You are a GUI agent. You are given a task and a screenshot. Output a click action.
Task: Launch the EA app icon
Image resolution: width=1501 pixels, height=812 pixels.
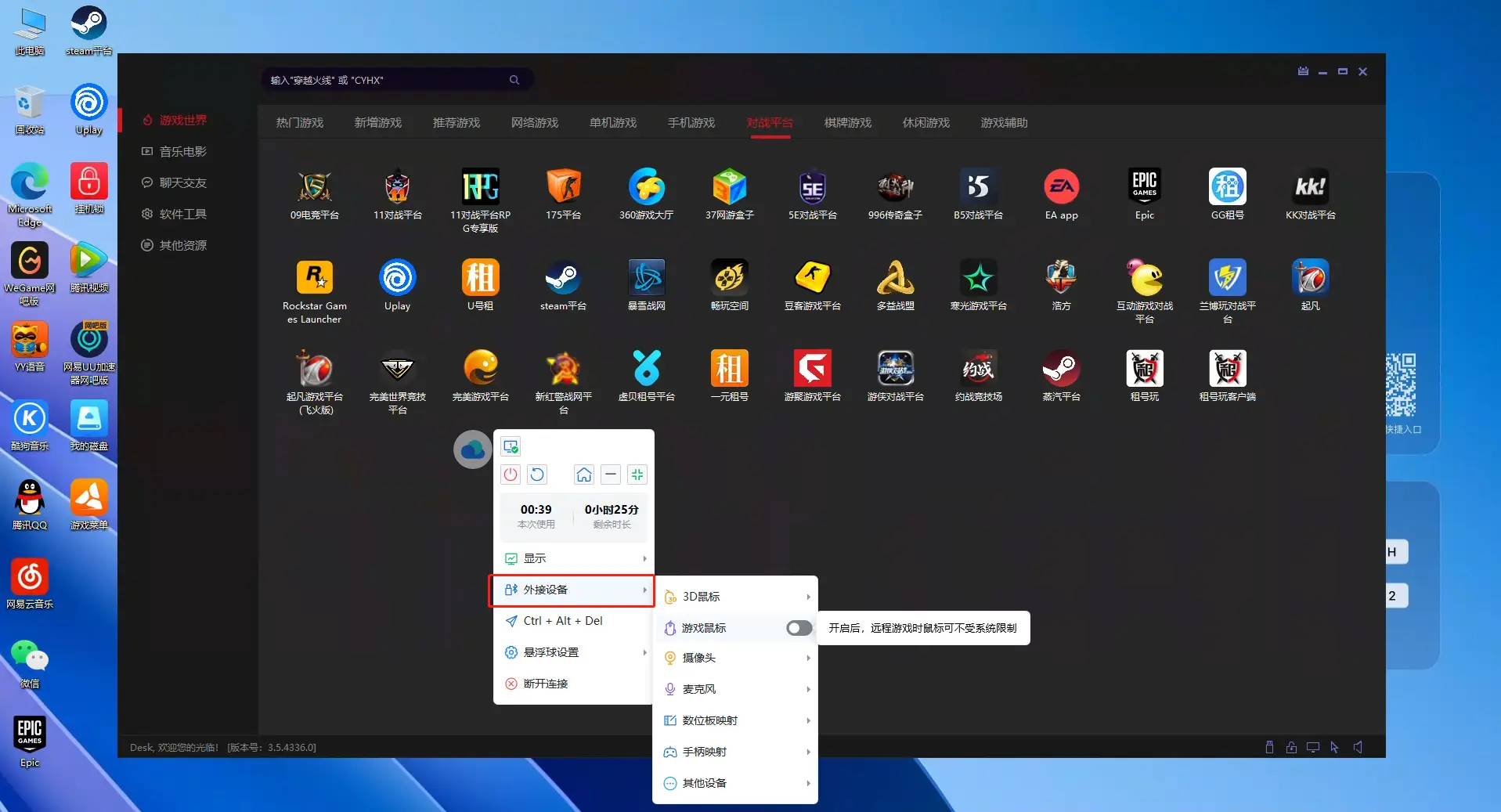(1062, 194)
